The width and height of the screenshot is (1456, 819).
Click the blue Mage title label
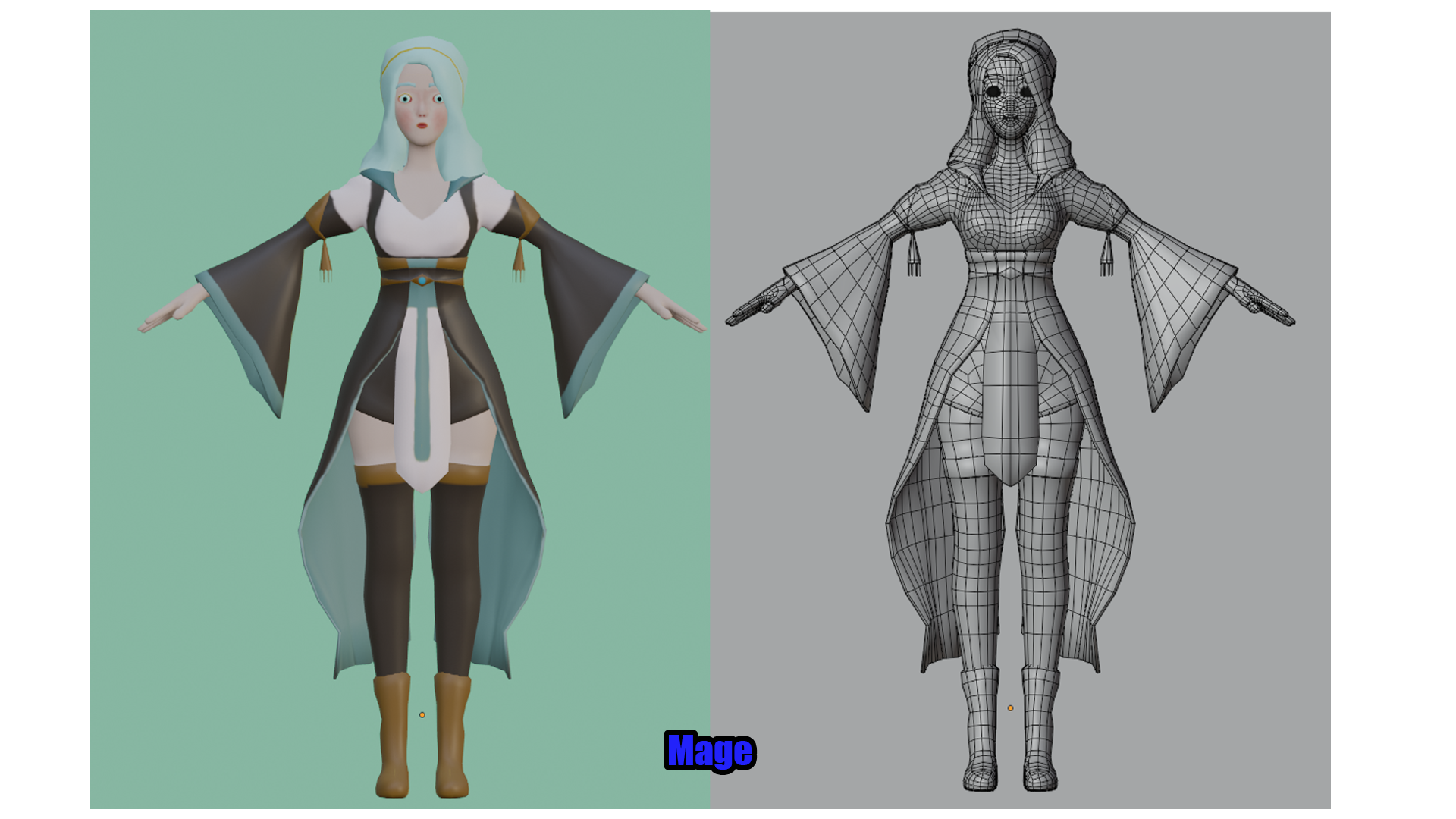(x=709, y=751)
